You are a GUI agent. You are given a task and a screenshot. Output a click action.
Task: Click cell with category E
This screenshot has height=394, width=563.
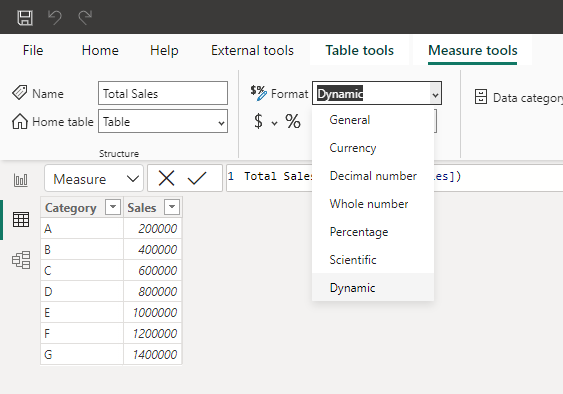point(82,312)
